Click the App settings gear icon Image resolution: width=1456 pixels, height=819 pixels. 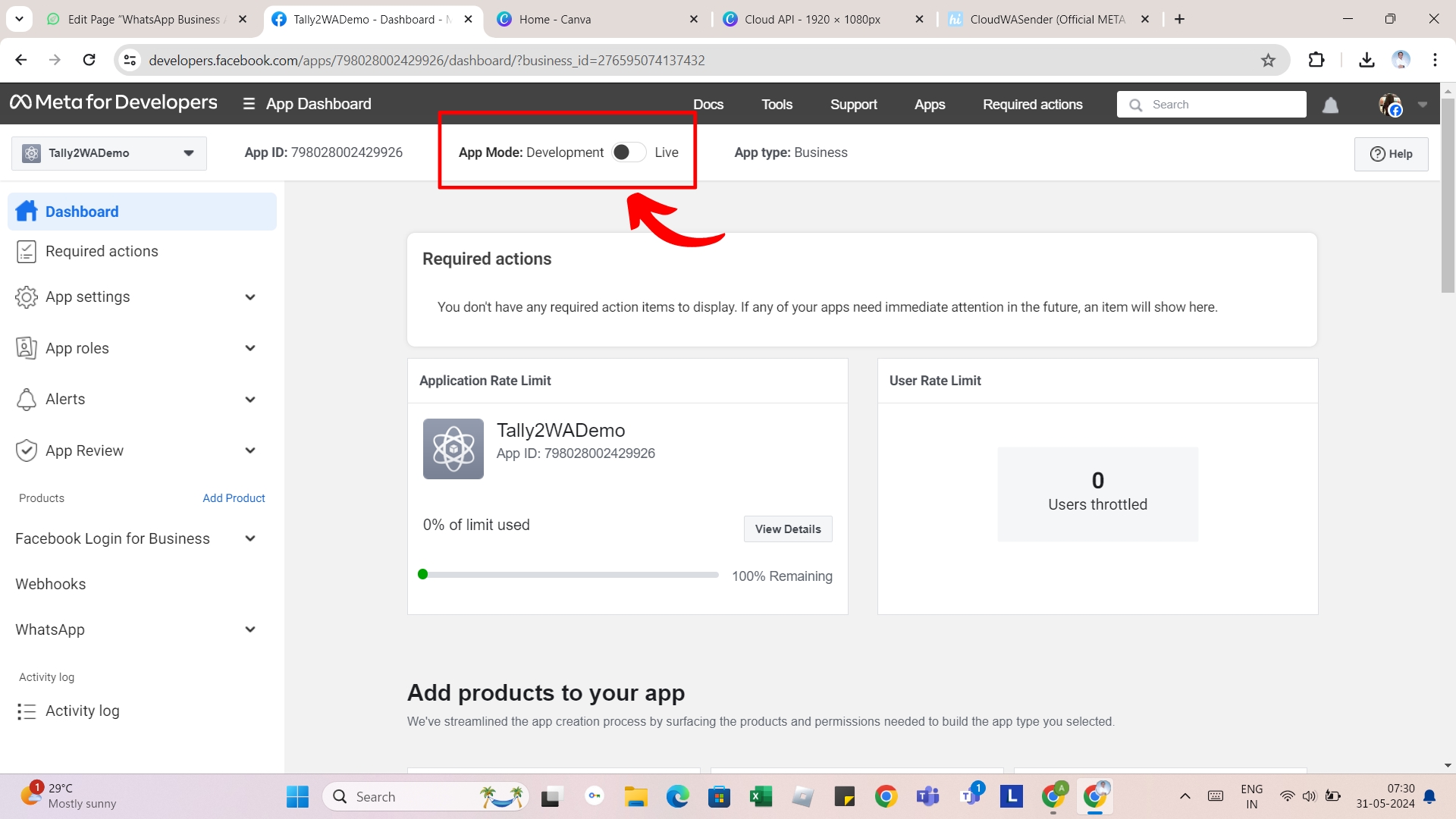coord(27,297)
